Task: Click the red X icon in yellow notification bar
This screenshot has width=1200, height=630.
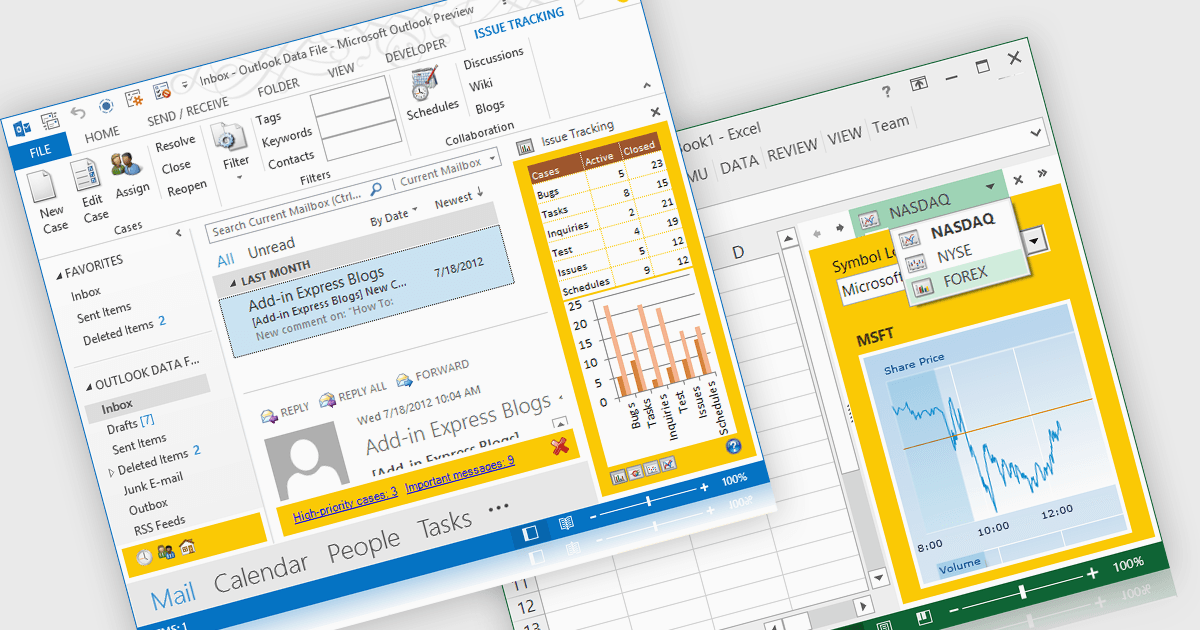Action: [x=560, y=446]
